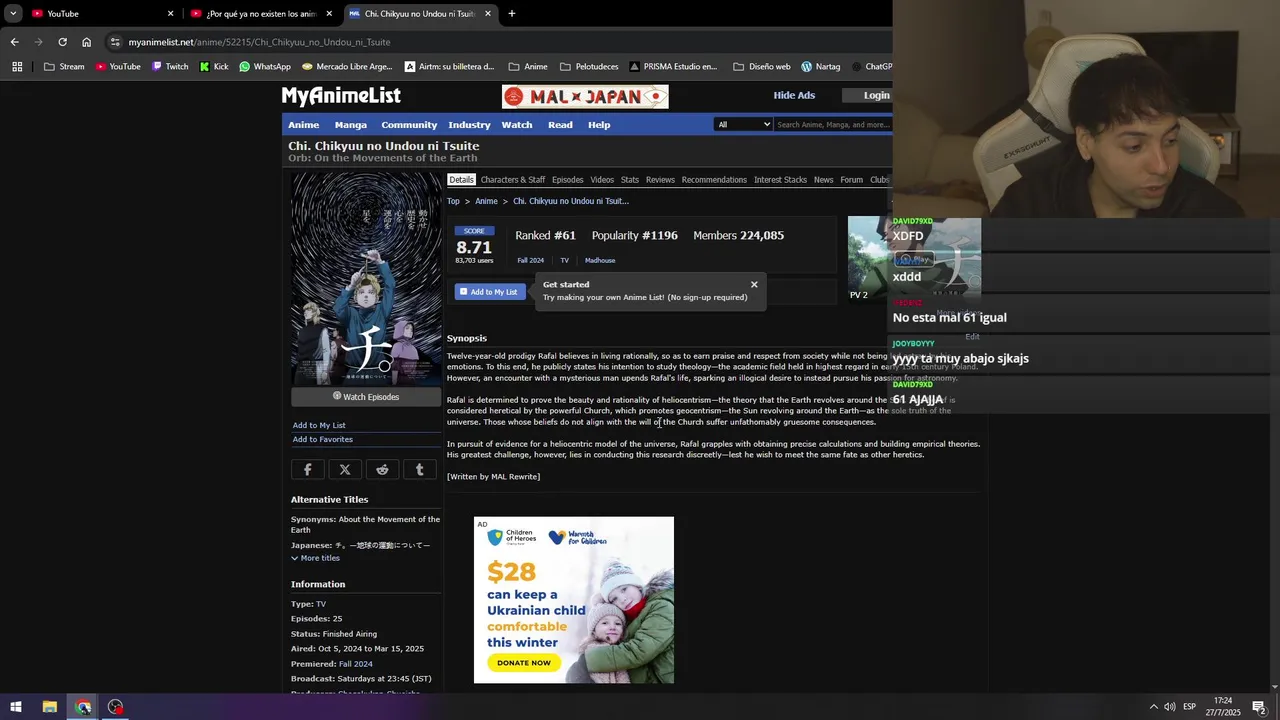The width and height of the screenshot is (1280, 720).
Task: Open the Chrome apps grid shortcut
Action: click(17, 67)
